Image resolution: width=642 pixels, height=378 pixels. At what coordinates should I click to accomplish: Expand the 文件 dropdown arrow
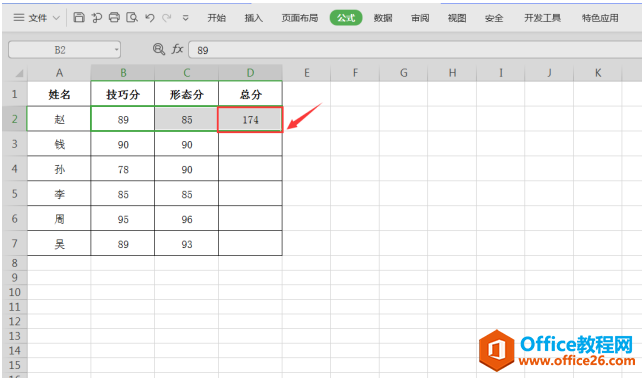tap(57, 18)
